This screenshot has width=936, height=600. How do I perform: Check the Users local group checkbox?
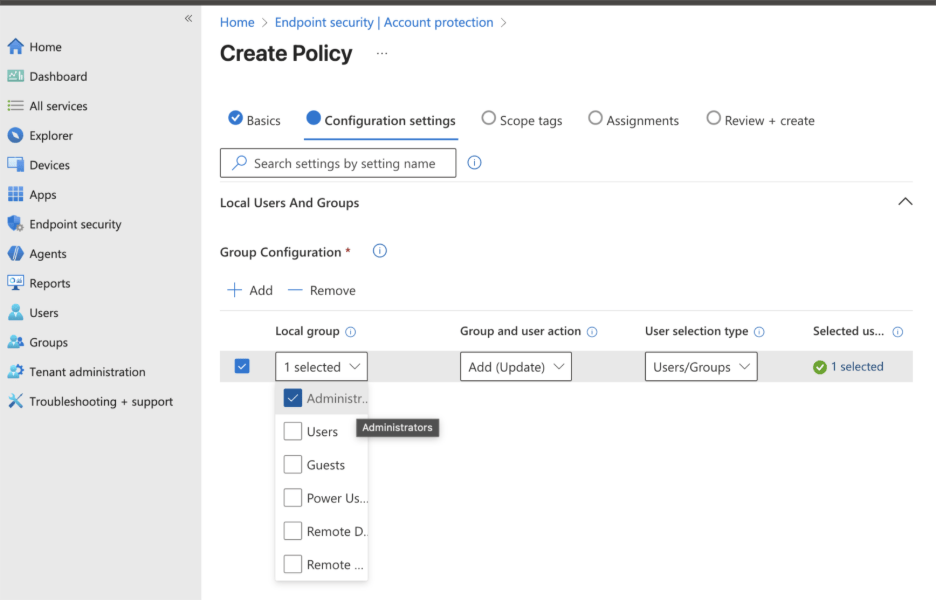[x=293, y=431]
